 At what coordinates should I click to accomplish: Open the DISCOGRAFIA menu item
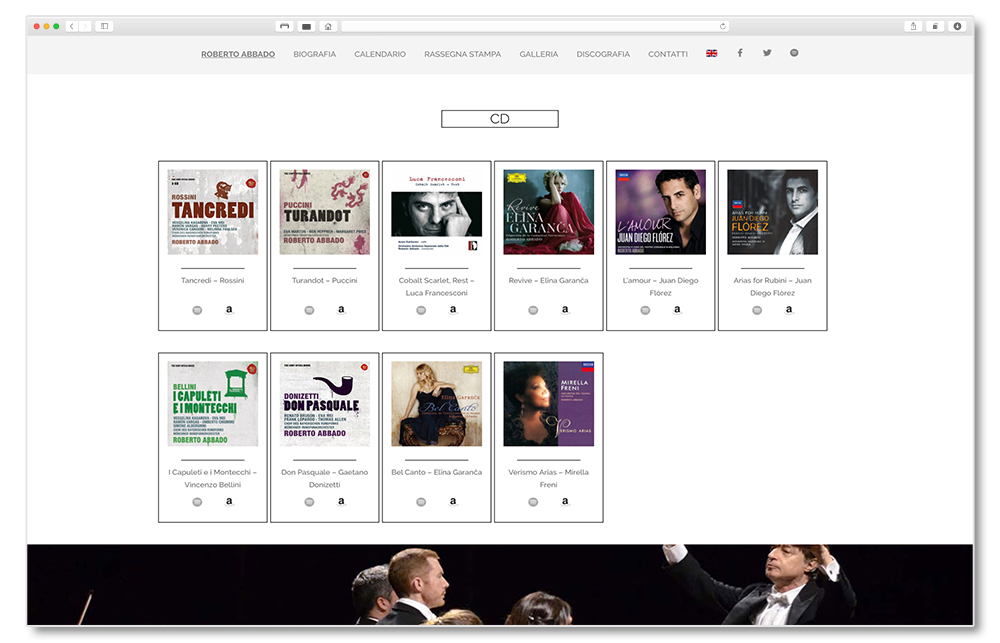pos(603,54)
